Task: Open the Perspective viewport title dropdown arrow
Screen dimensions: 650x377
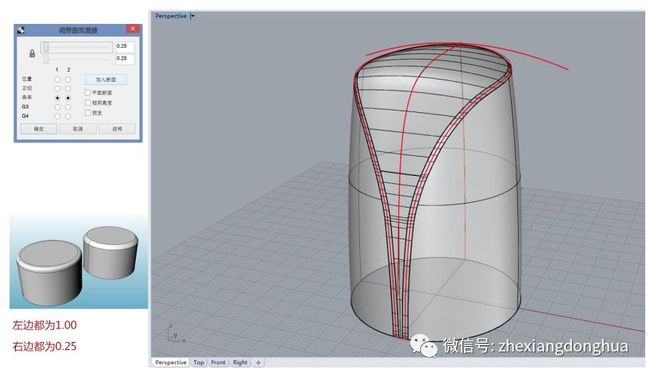Action: click(x=193, y=16)
